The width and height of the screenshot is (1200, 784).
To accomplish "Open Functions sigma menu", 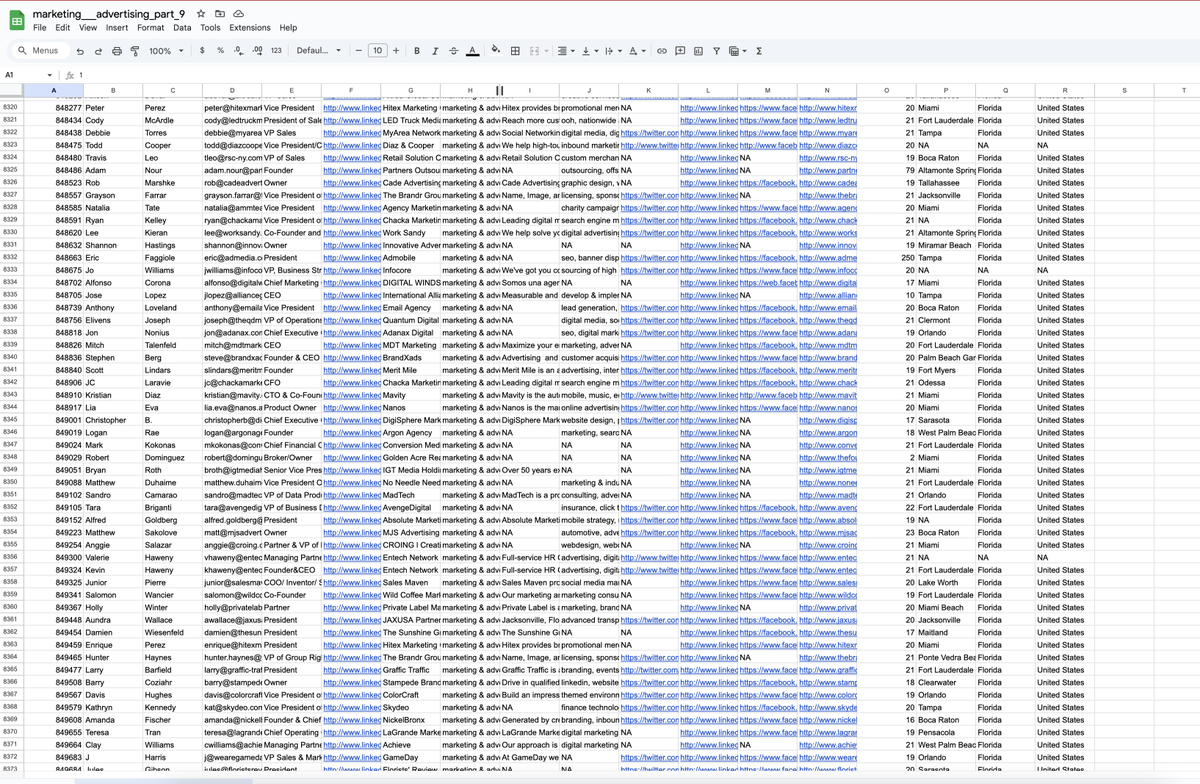I will (759, 50).
